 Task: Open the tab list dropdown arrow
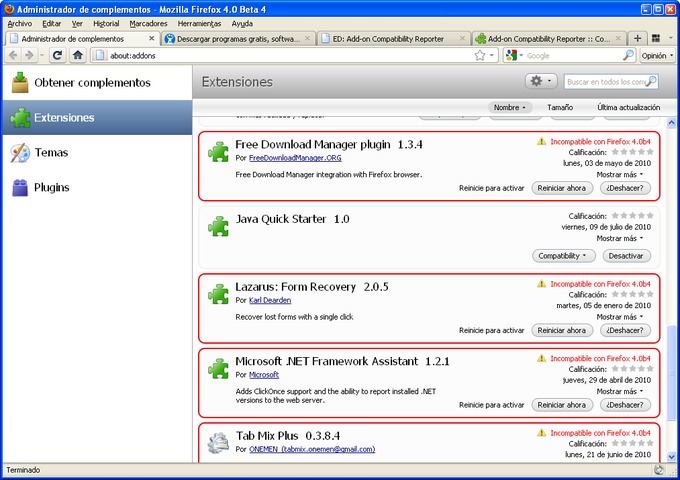[670, 39]
